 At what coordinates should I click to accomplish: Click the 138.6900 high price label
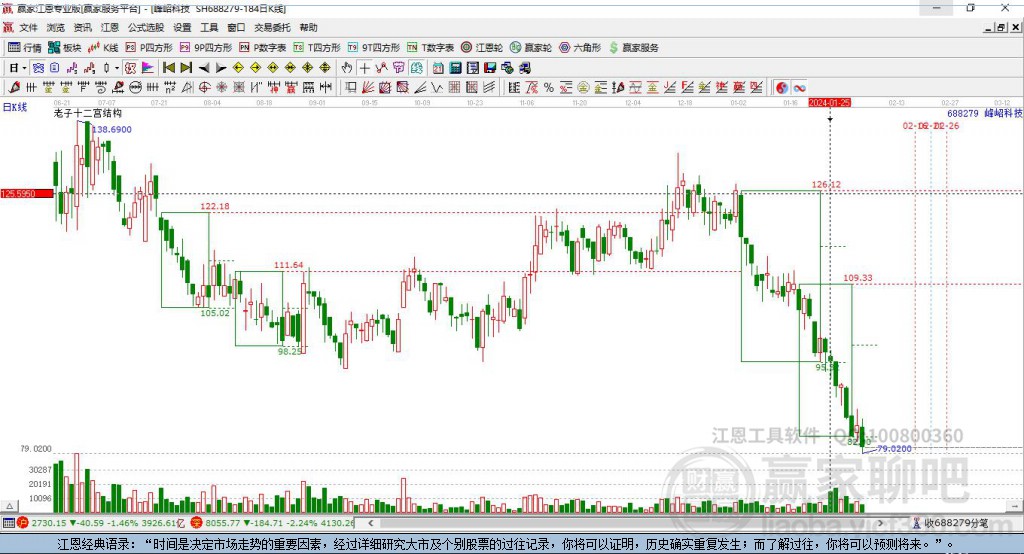click(112, 129)
